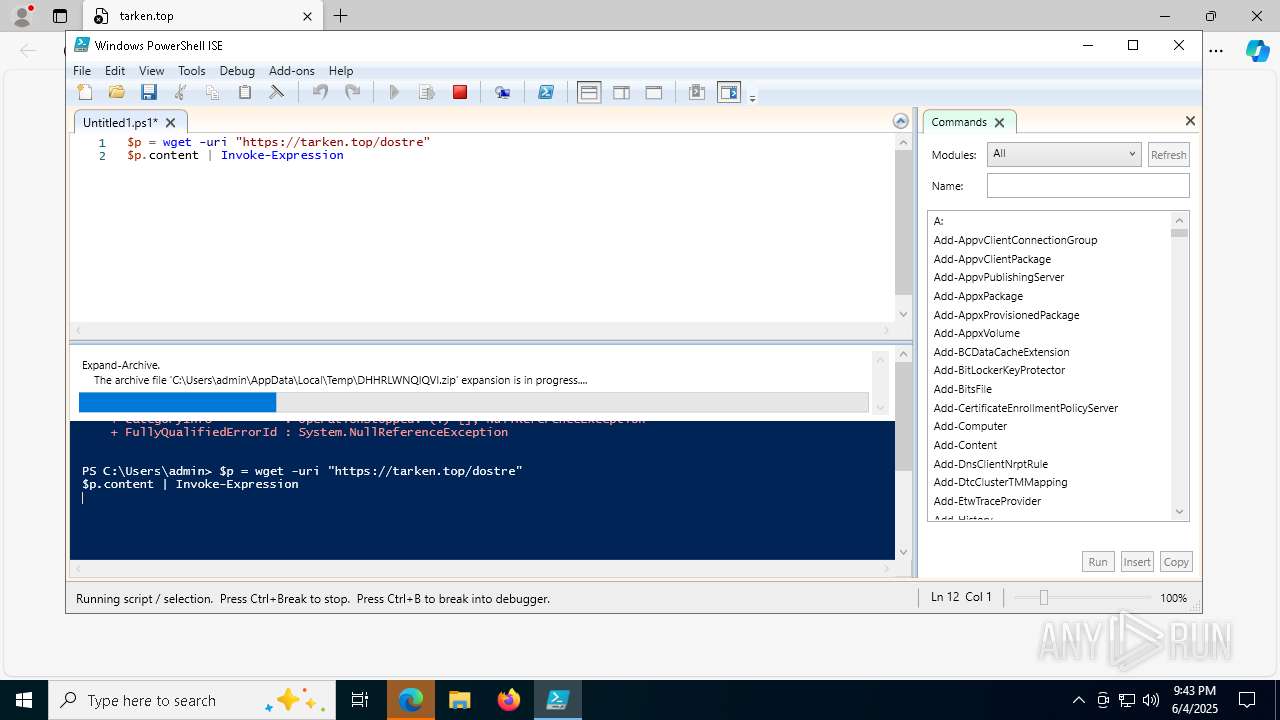Open a script using the folder icon

click(x=117, y=92)
